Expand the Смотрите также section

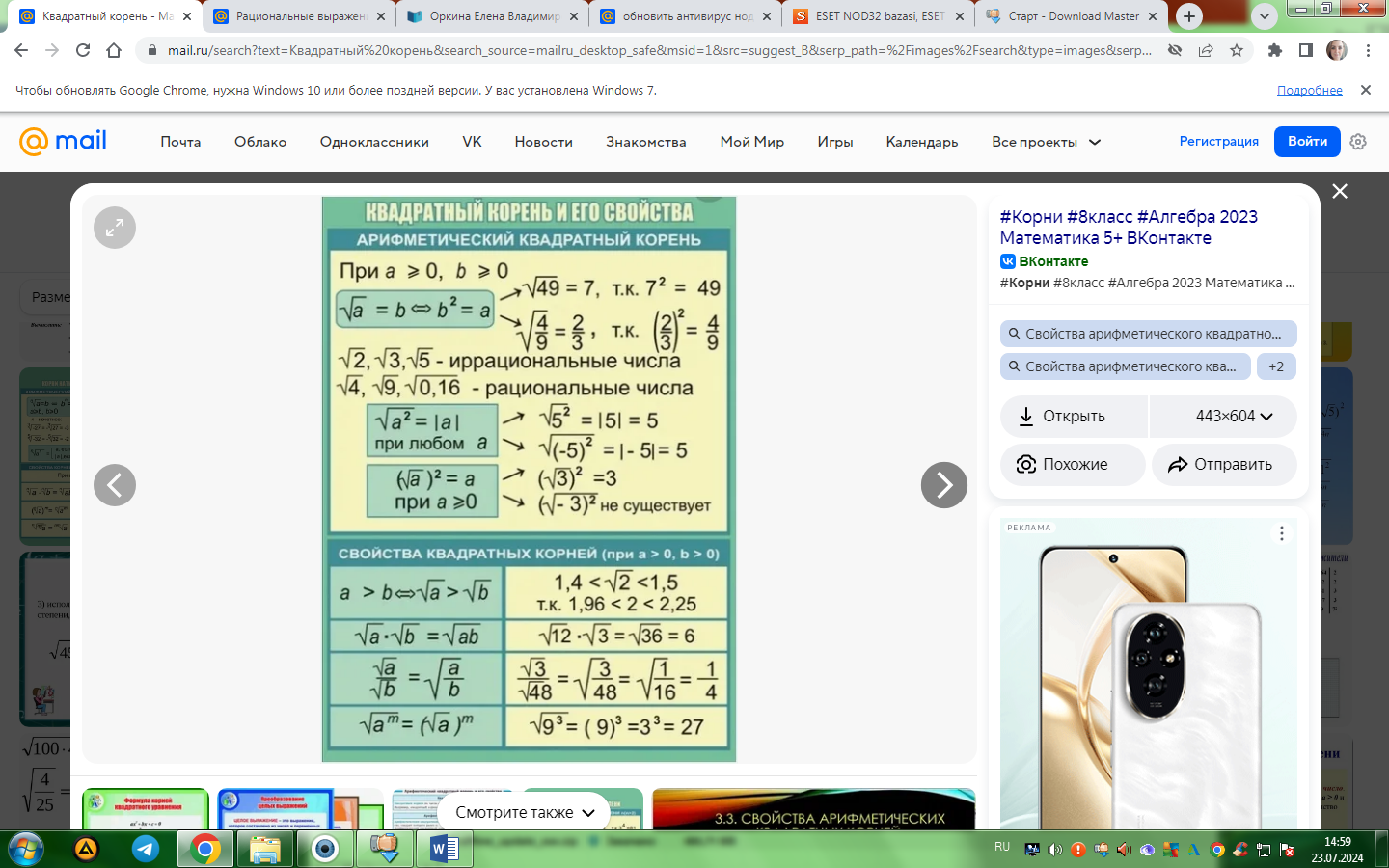(524, 812)
